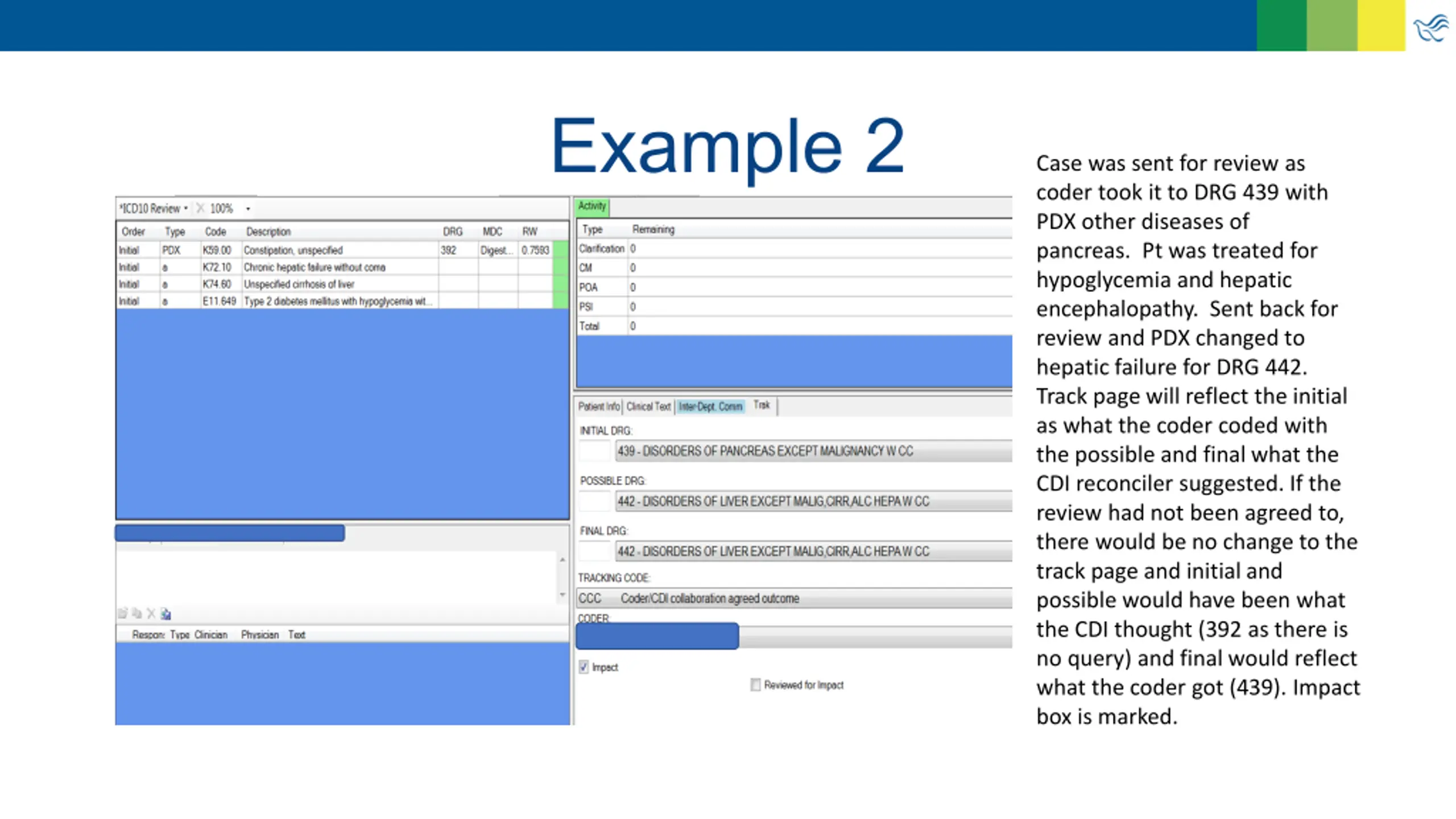Open the Inter-Dept. Comm tab

click(x=710, y=406)
